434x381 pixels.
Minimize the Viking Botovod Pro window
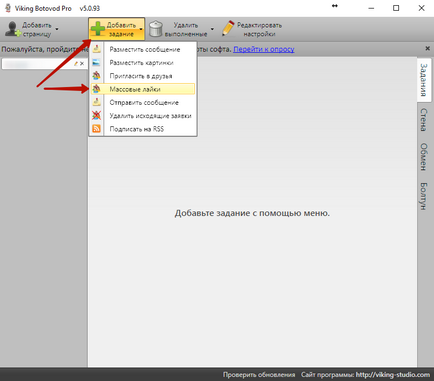[x=371, y=8]
